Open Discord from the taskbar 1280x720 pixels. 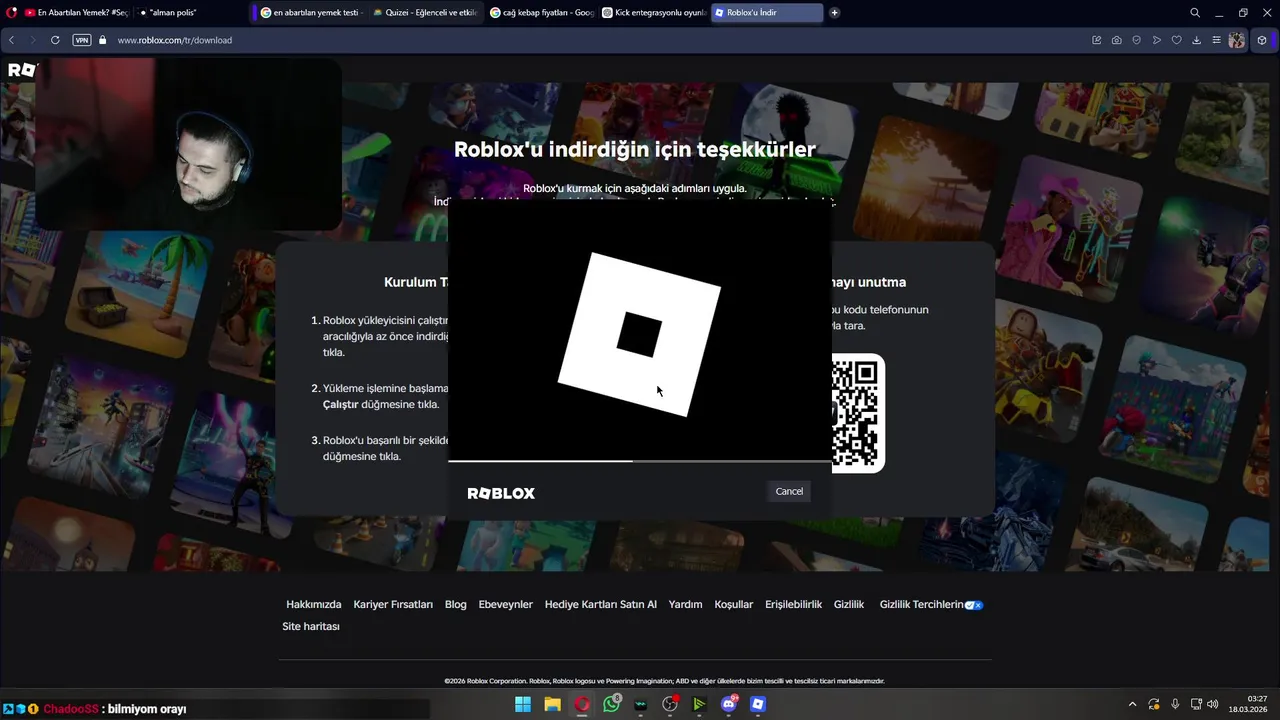729,704
